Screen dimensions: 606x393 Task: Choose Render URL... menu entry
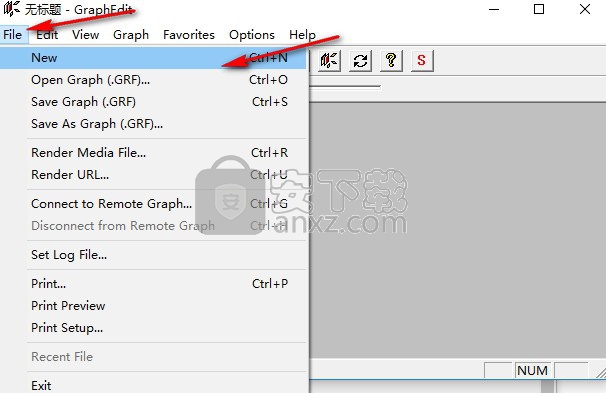point(153,175)
